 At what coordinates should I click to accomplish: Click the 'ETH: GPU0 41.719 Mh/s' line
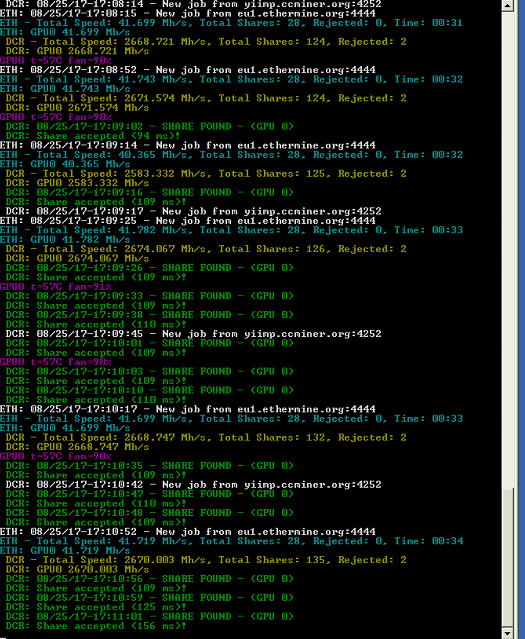pyautogui.click(x=65, y=551)
